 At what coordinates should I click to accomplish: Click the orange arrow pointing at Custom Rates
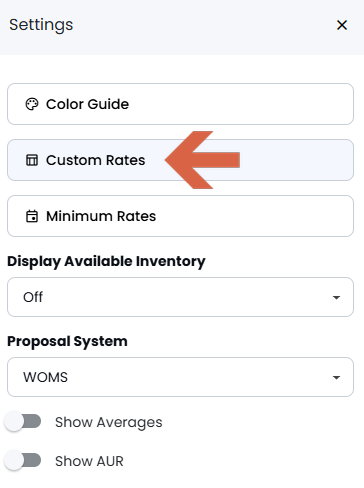(x=202, y=160)
